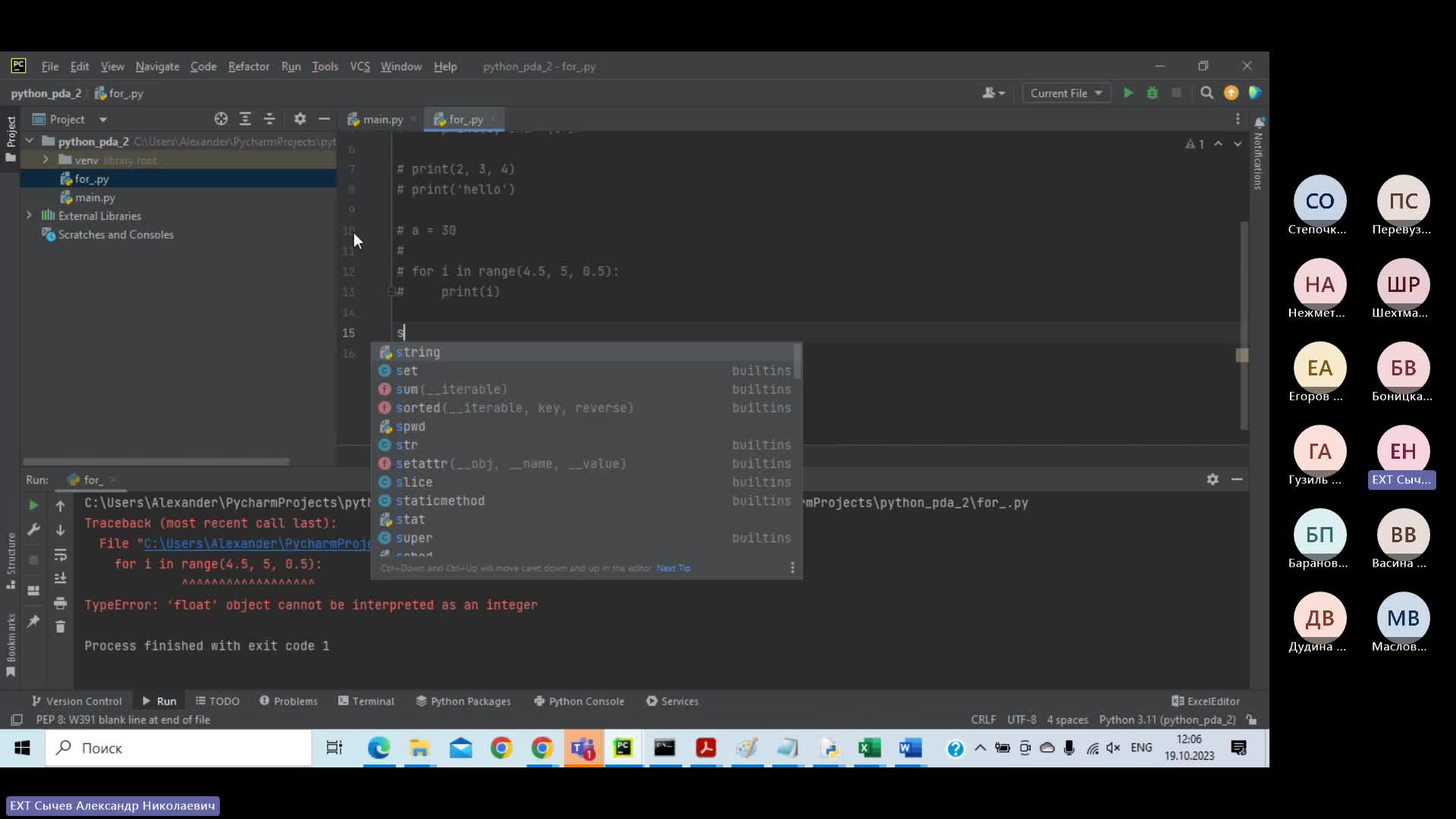Click the IDE updates orange icon
The image size is (1456, 819).
click(1231, 93)
